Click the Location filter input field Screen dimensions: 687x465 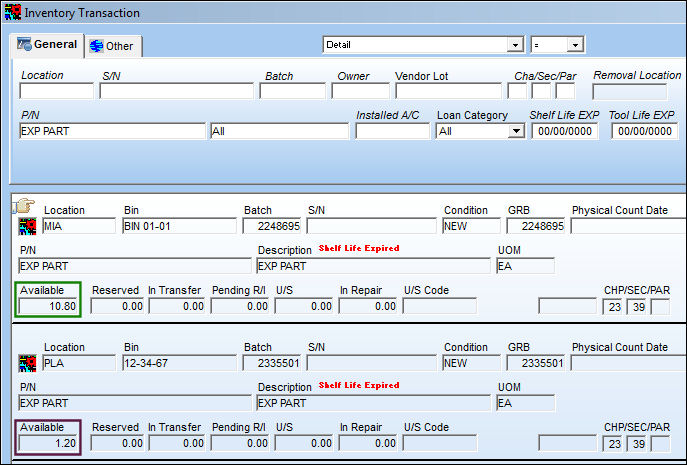57,91
